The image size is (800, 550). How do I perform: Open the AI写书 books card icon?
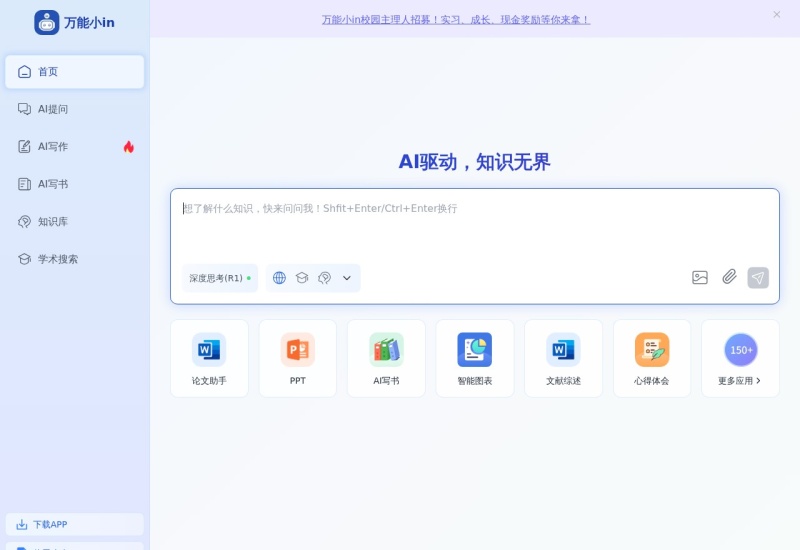point(386,350)
